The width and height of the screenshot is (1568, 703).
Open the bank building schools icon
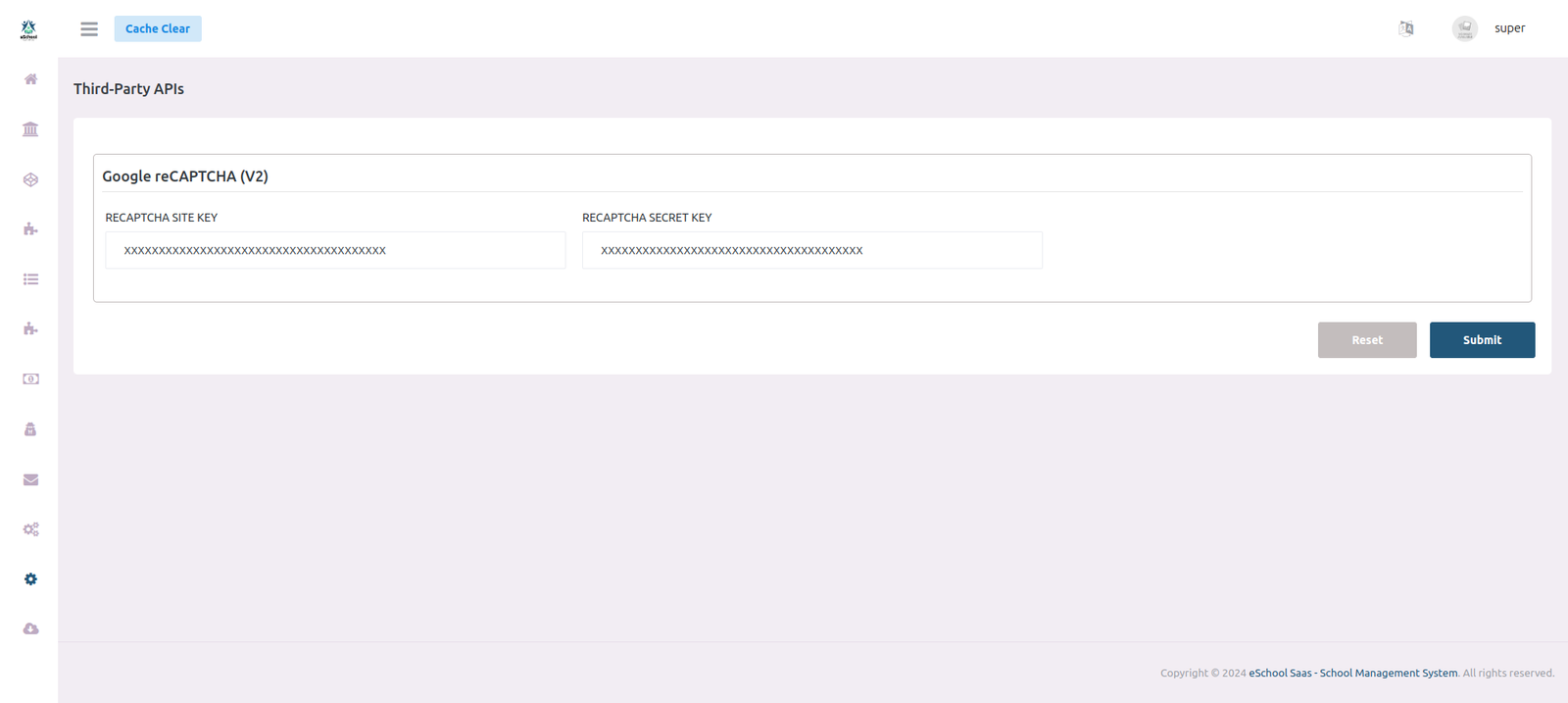(x=30, y=129)
